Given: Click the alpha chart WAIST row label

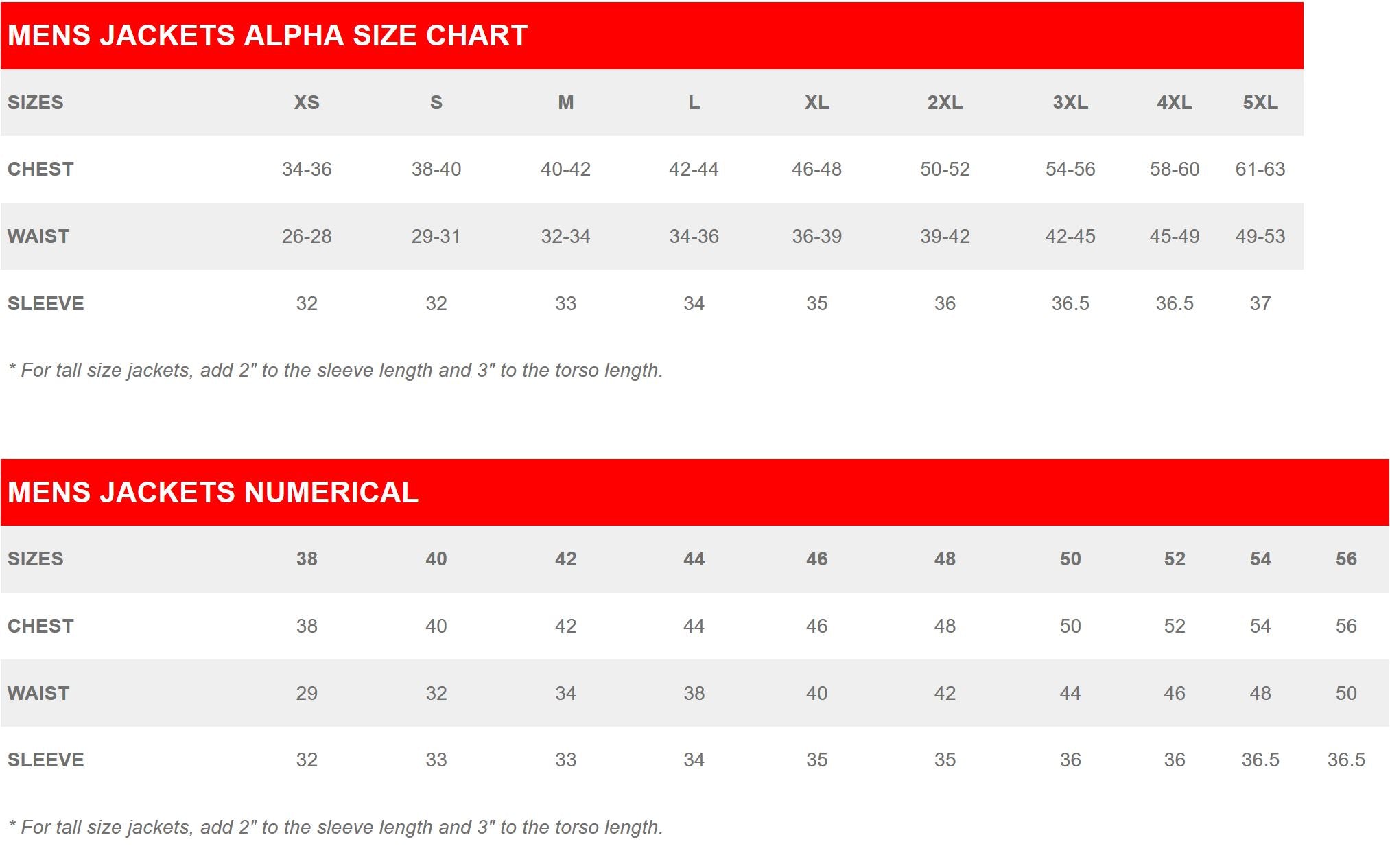Looking at the screenshot, I should [38, 237].
